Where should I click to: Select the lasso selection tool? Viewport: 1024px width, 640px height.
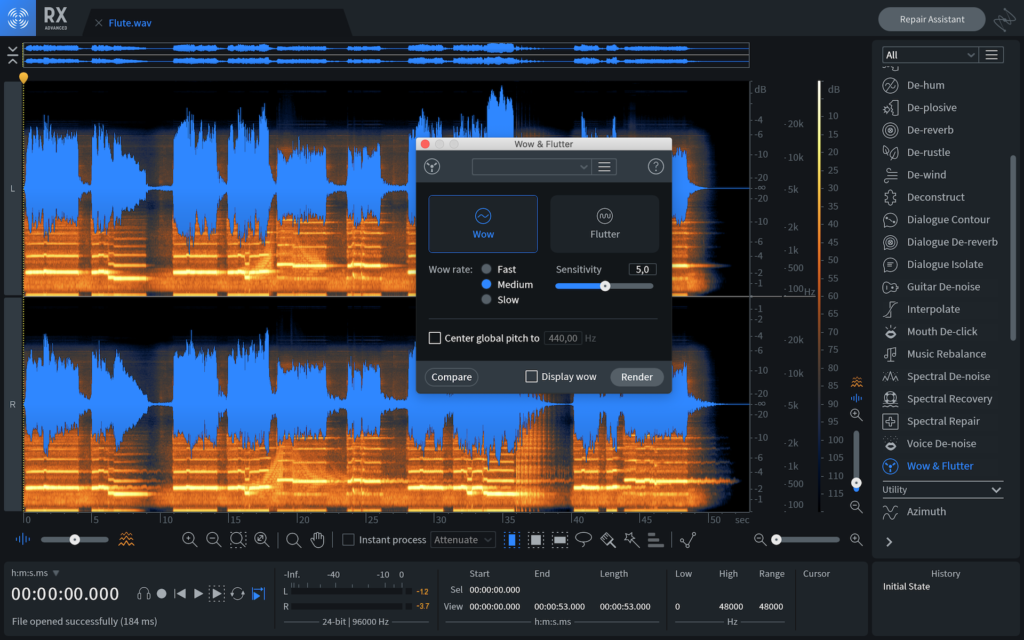[584, 540]
